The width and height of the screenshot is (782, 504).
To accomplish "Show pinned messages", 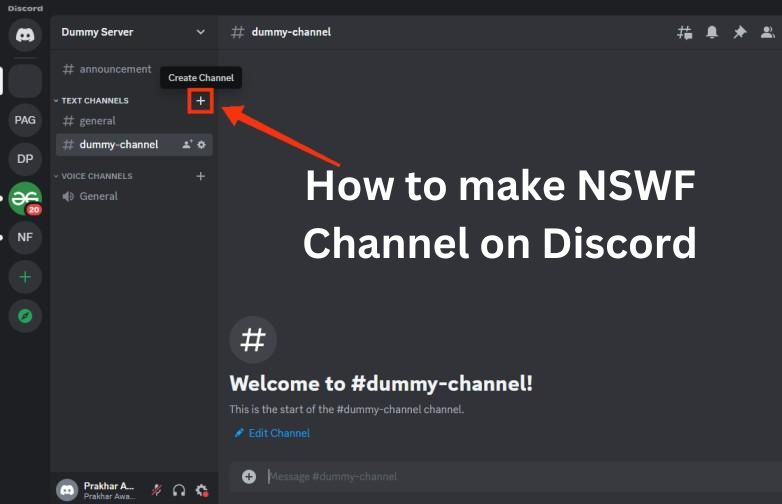I will point(740,32).
